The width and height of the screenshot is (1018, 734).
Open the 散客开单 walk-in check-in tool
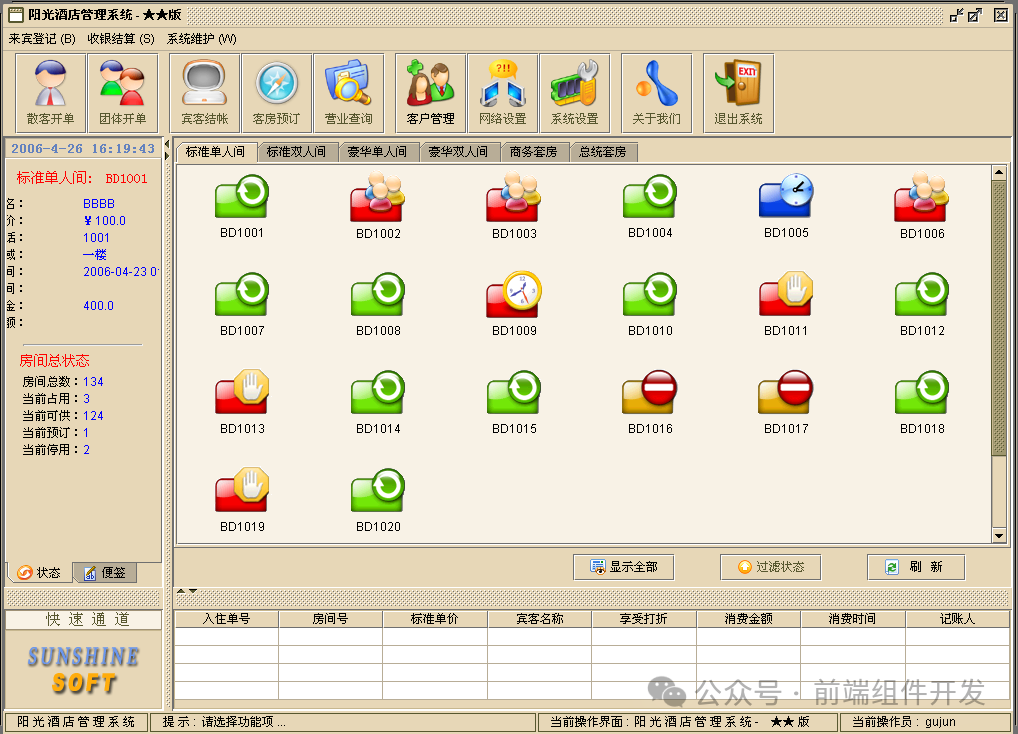[49, 92]
